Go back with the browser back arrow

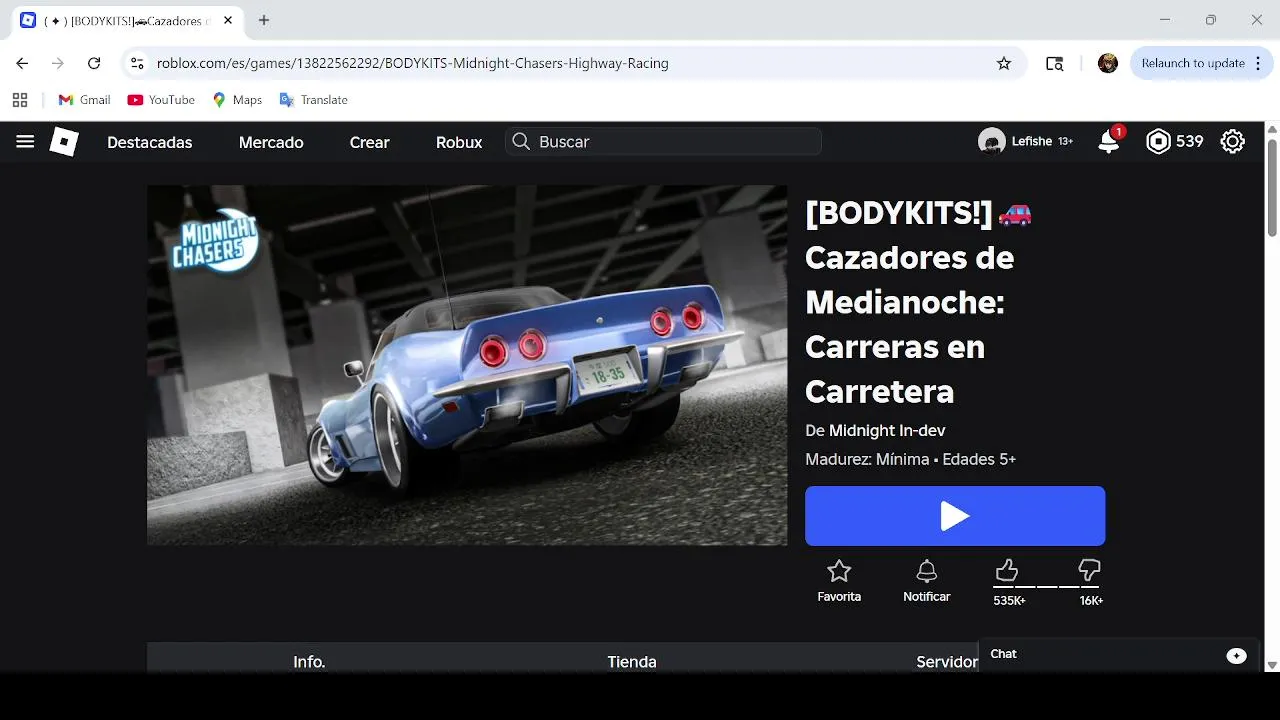tap(22, 63)
